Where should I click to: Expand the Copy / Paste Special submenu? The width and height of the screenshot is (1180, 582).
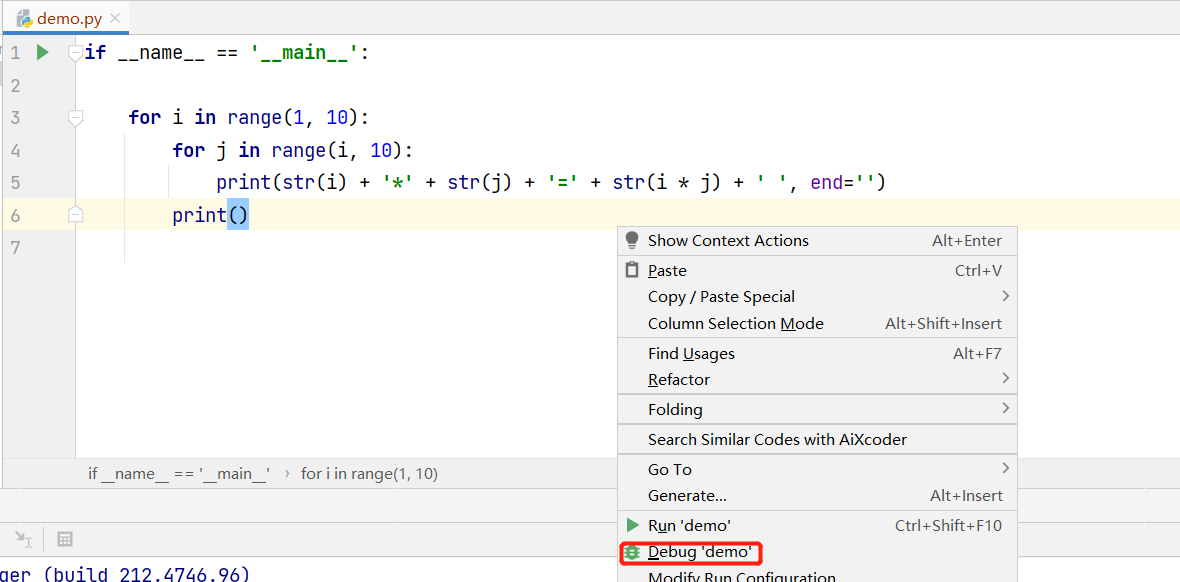(1005, 296)
